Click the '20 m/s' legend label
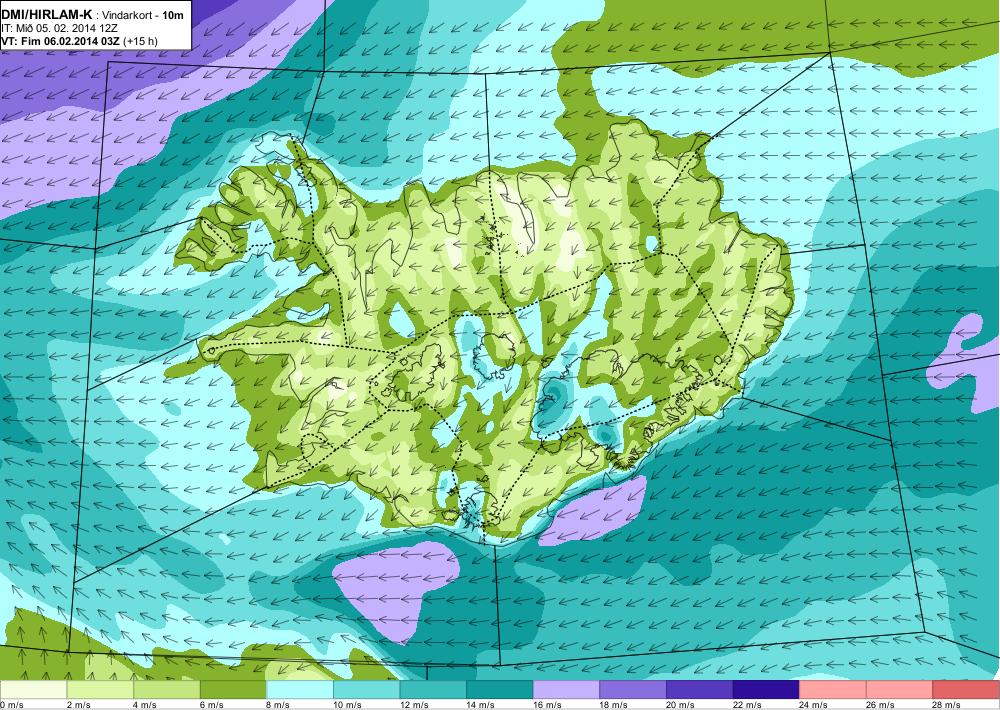The width and height of the screenshot is (1000, 710). coord(680,705)
